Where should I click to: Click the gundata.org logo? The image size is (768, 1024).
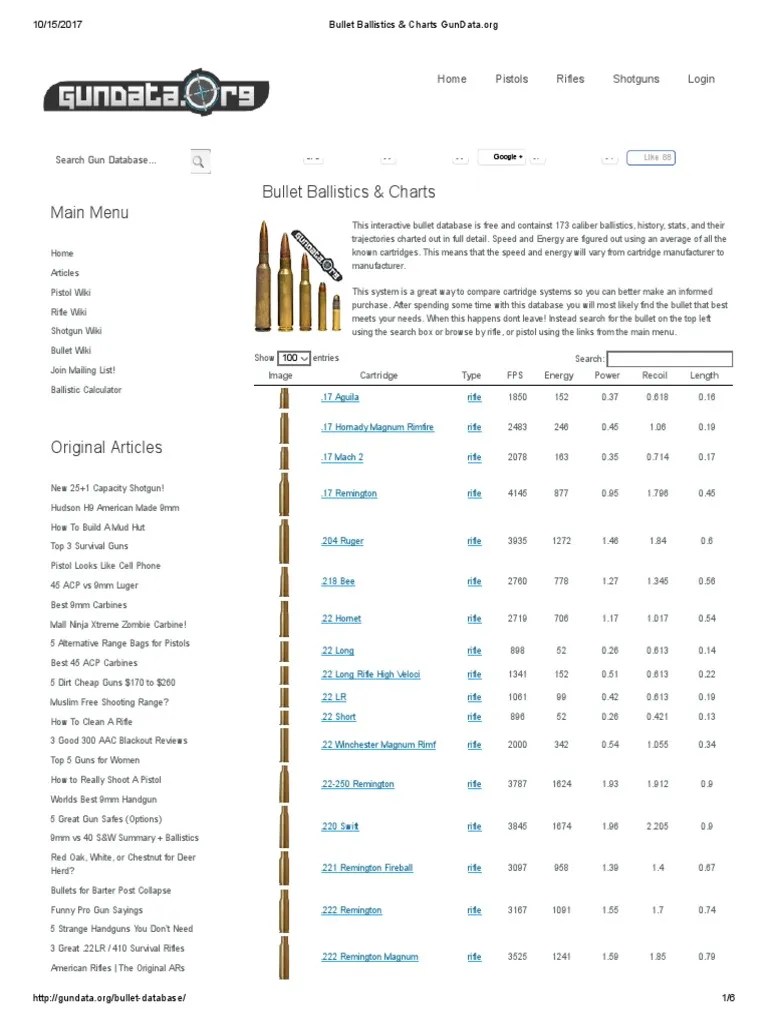(x=156, y=93)
